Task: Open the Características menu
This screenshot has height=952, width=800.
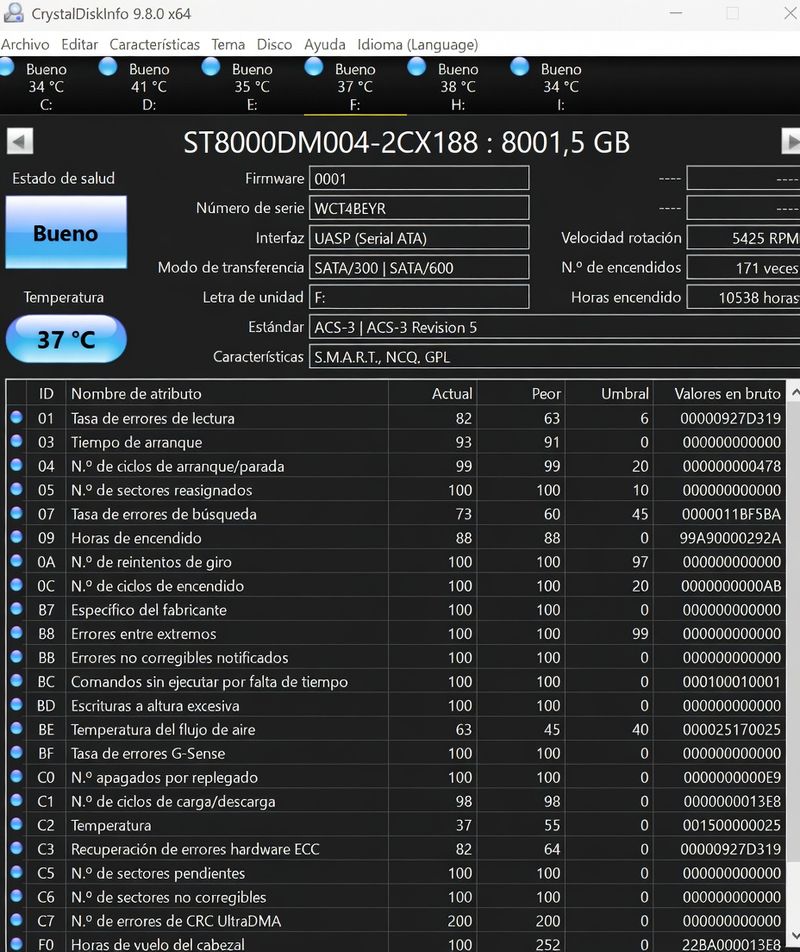Action: coord(154,44)
